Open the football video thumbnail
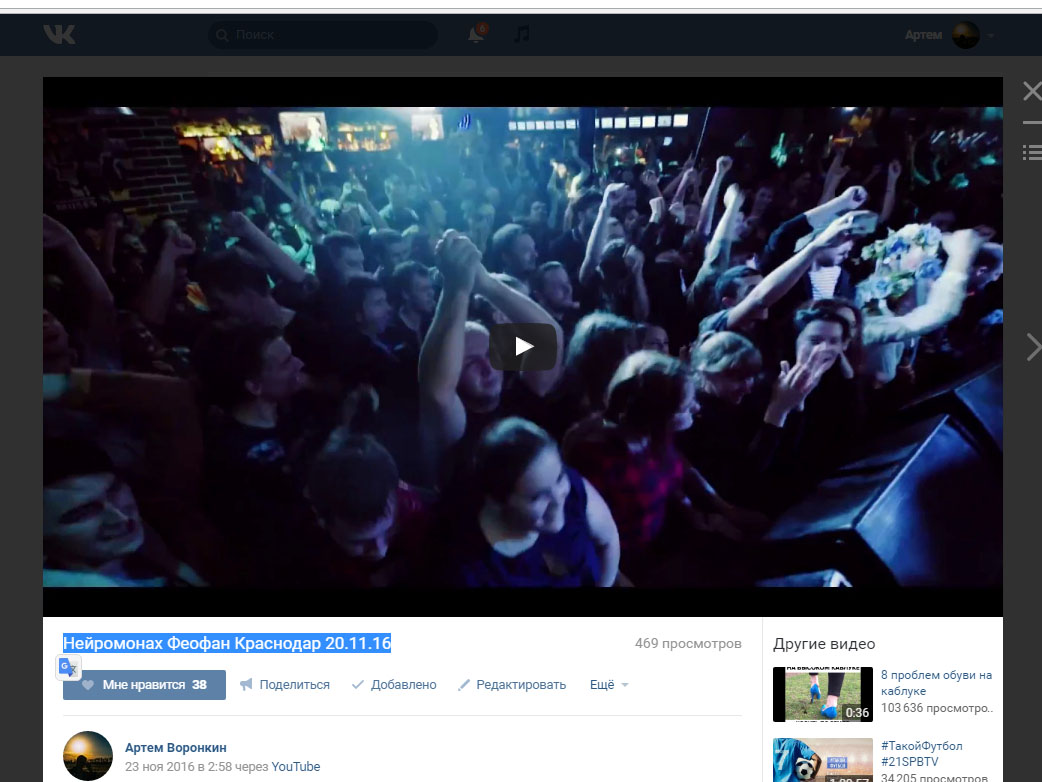The width and height of the screenshot is (1042, 782). (823, 760)
